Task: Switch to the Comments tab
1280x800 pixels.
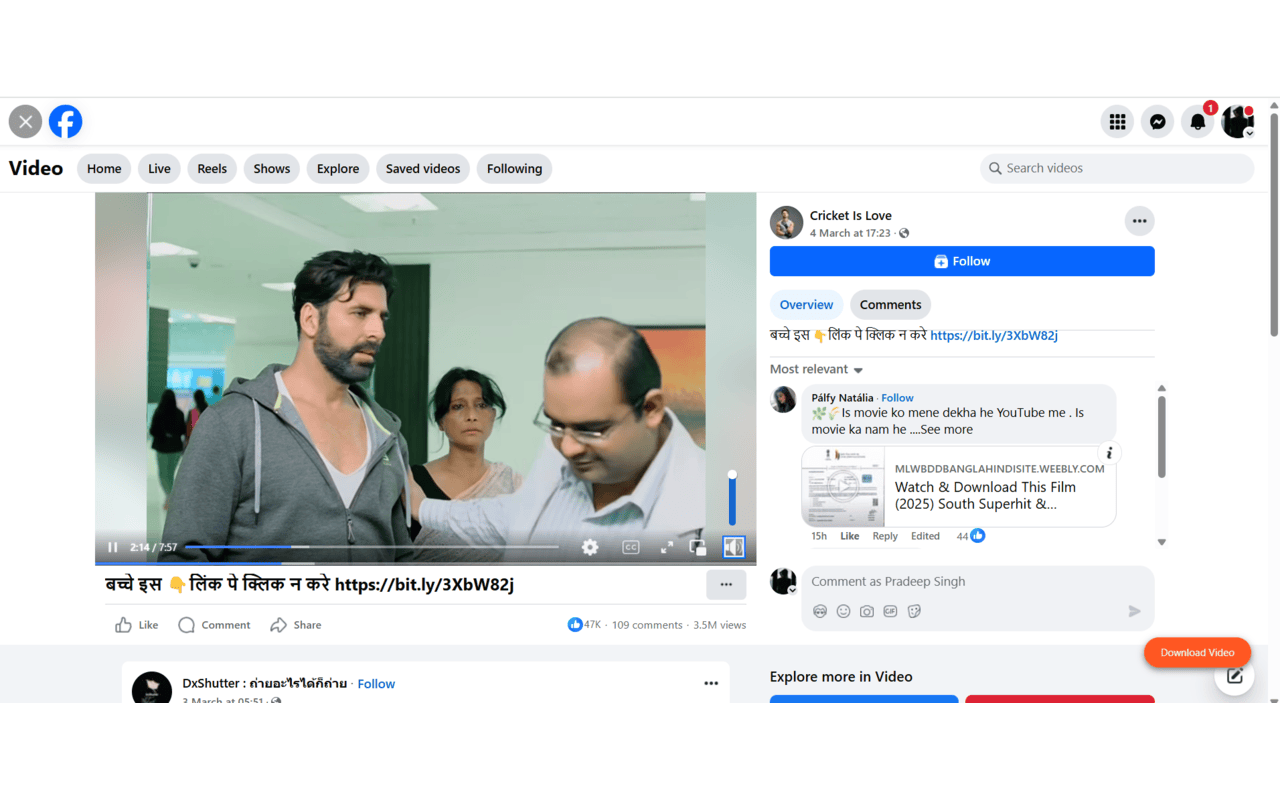Action: pos(890,305)
